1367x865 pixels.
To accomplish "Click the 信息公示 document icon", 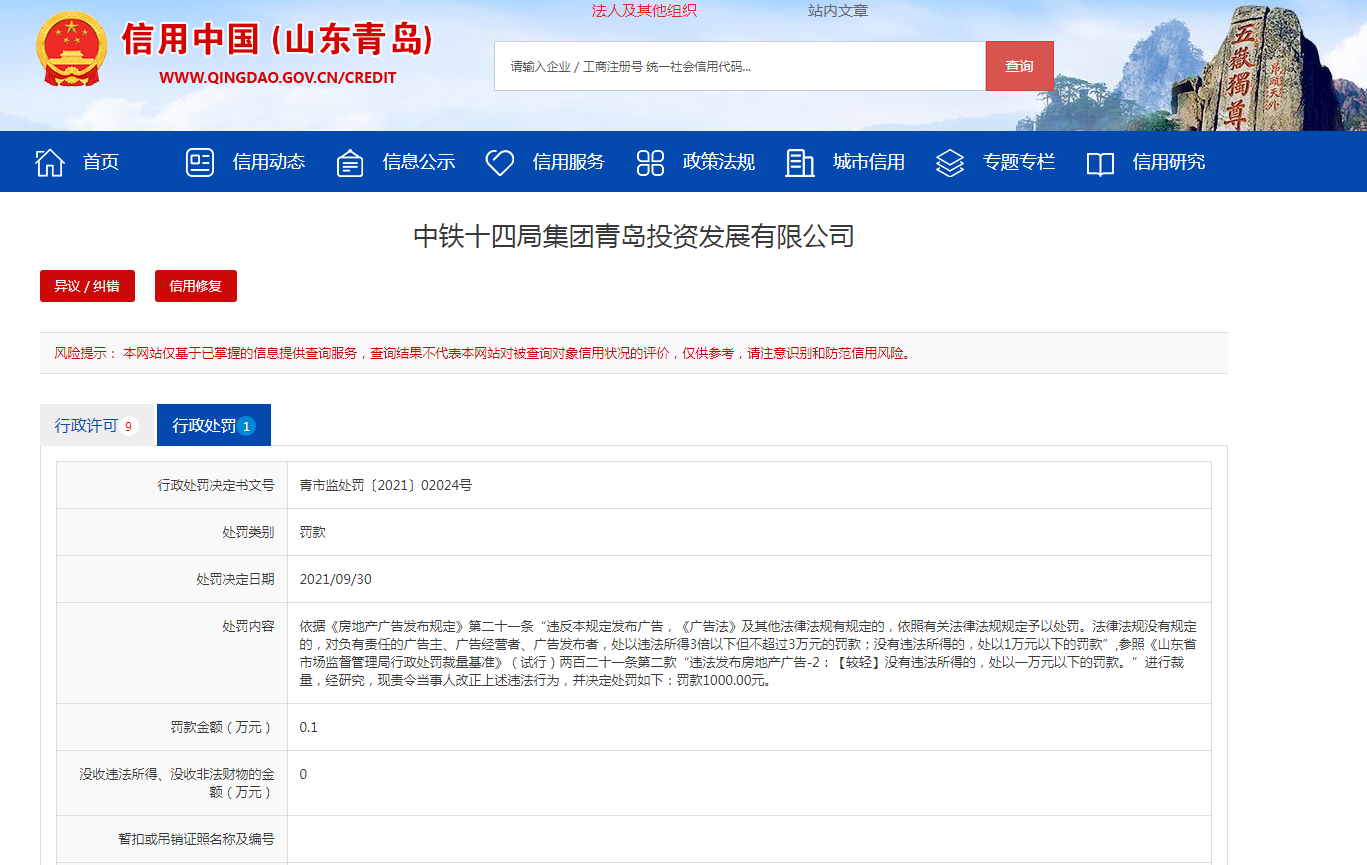I will coord(350,162).
